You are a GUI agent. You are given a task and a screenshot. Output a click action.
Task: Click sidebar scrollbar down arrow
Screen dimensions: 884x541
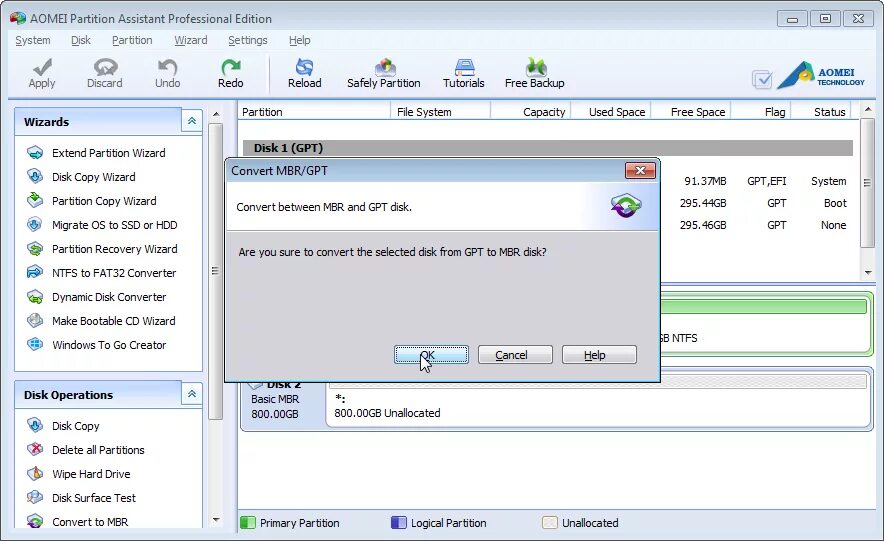(x=216, y=520)
